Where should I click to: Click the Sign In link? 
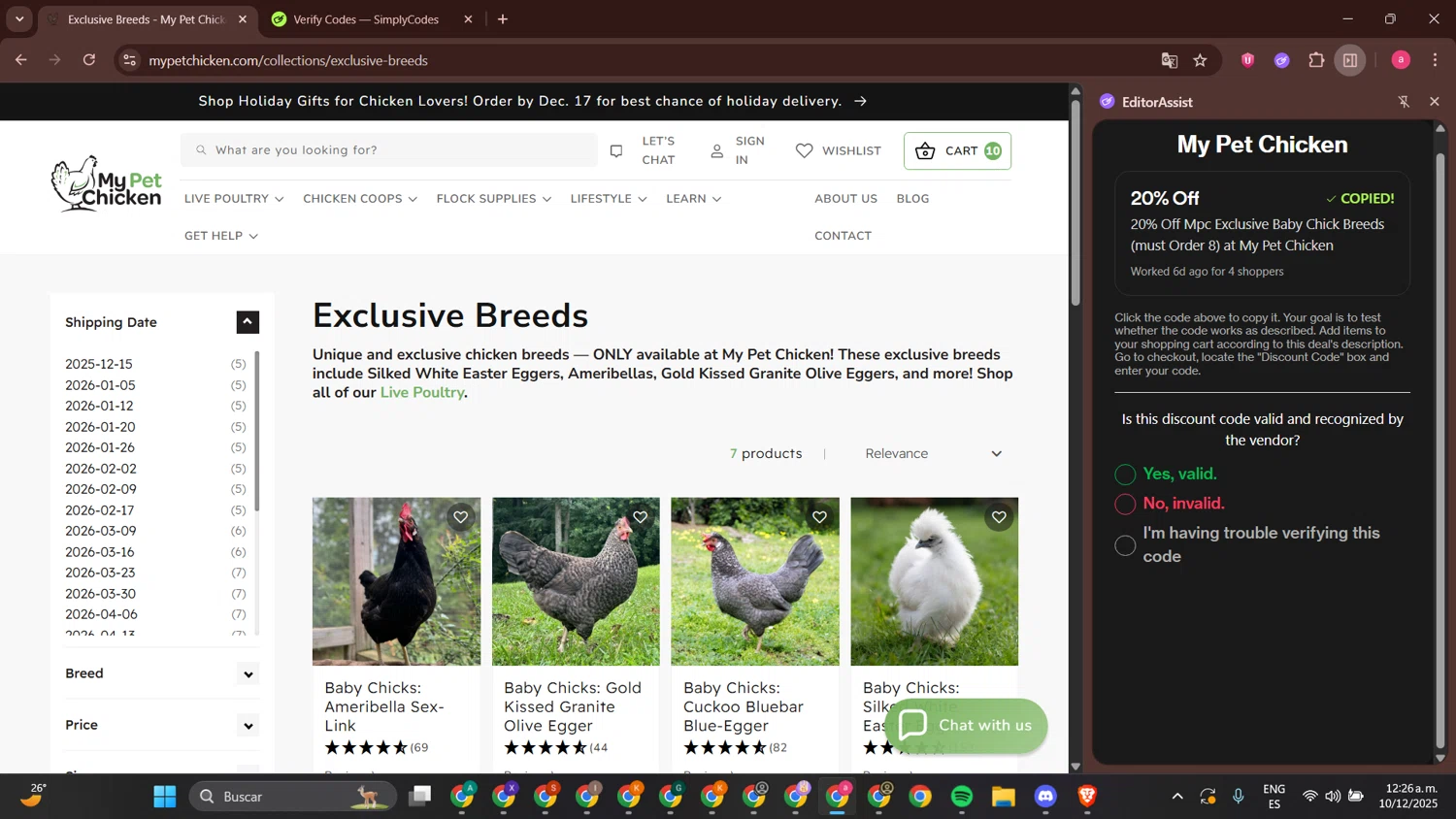pos(738,150)
